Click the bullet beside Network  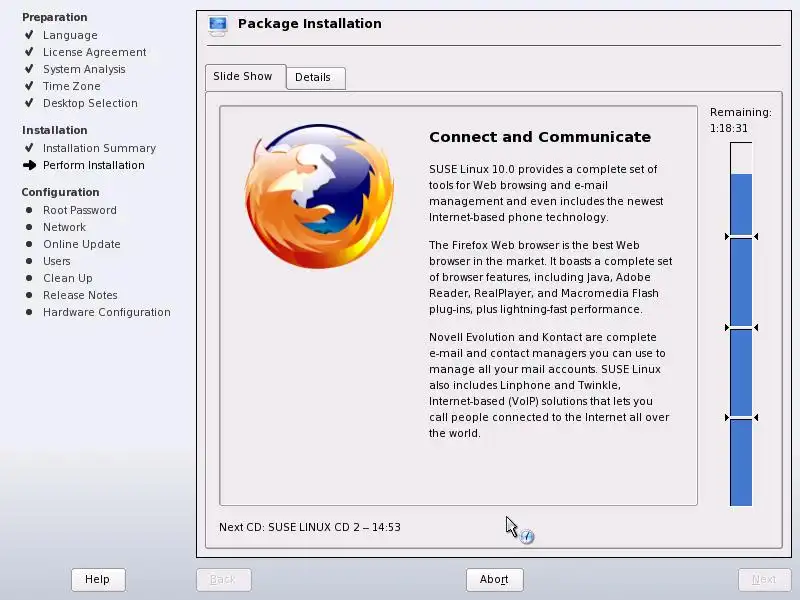point(29,227)
